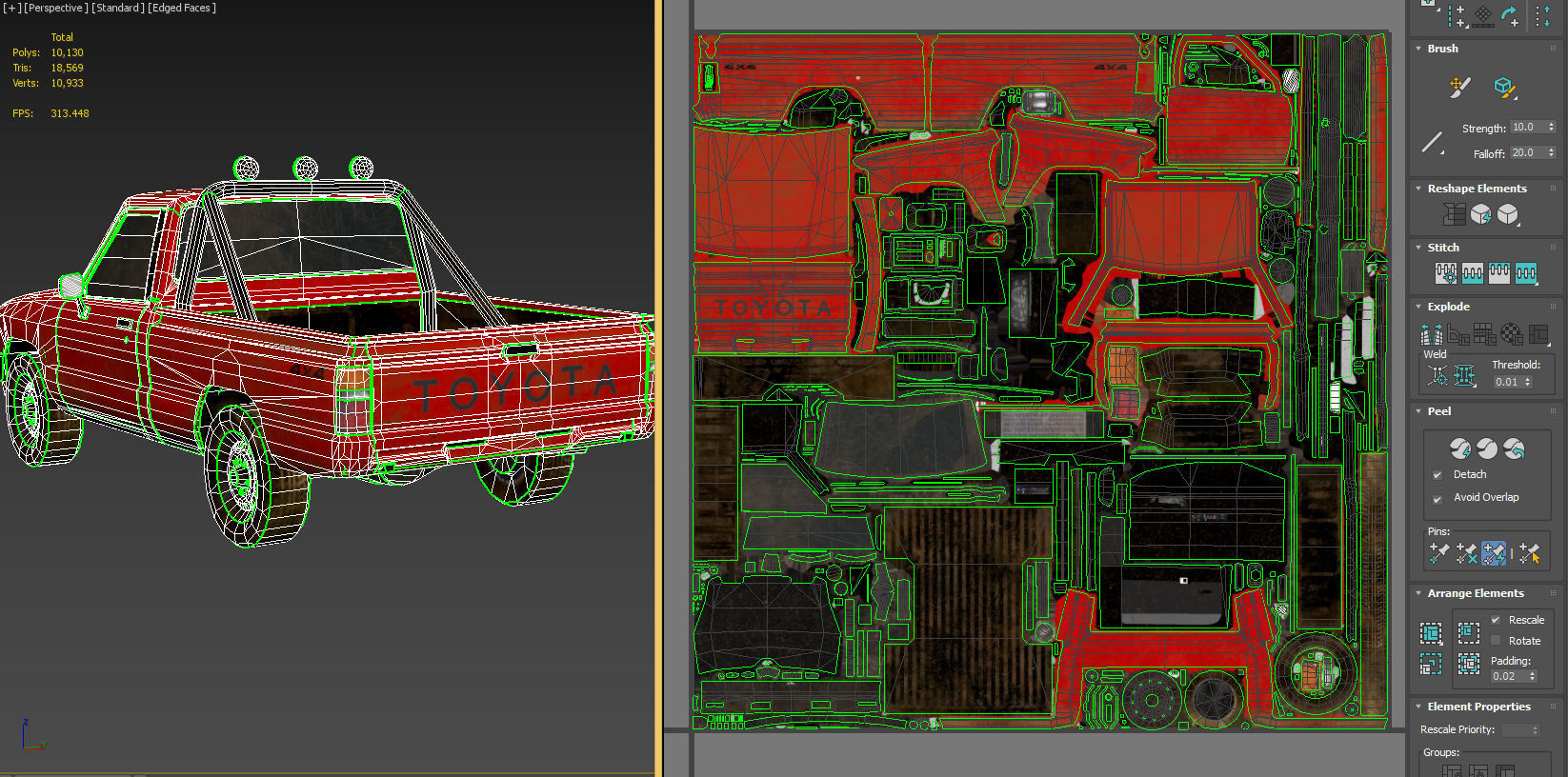Click Weld Selected Subobjects icon
1568x777 pixels.
(1465, 376)
